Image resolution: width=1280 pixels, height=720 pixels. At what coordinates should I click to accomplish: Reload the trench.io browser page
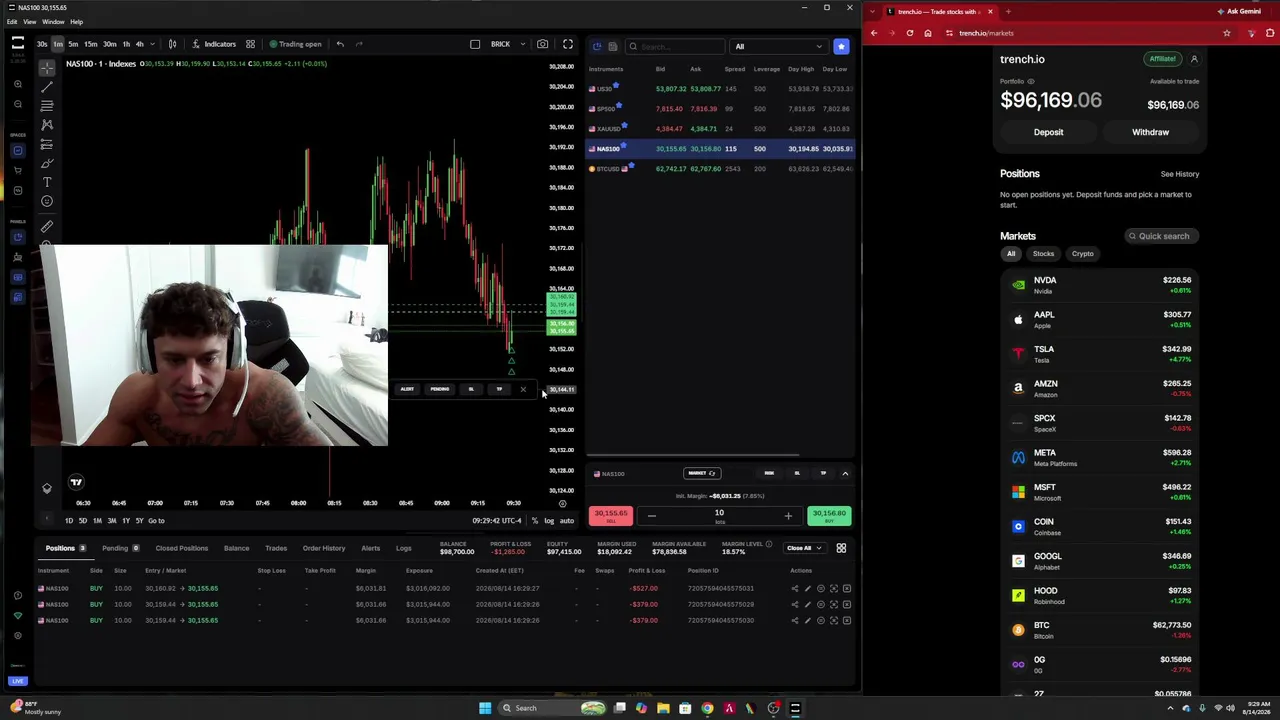point(909,33)
